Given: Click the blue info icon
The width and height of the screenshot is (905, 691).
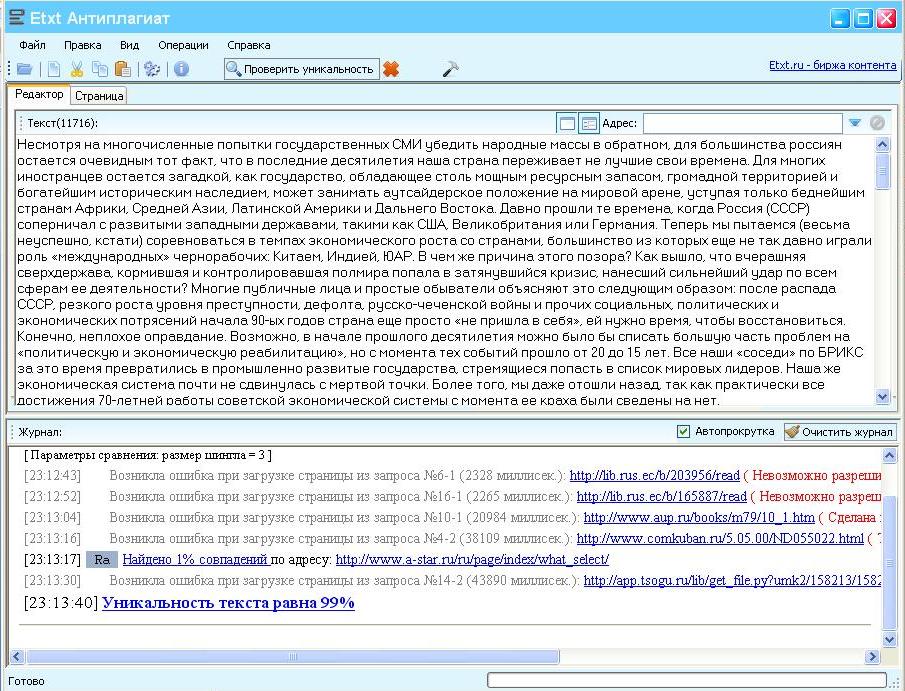Looking at the screenshot, I should tap(181, 69).
